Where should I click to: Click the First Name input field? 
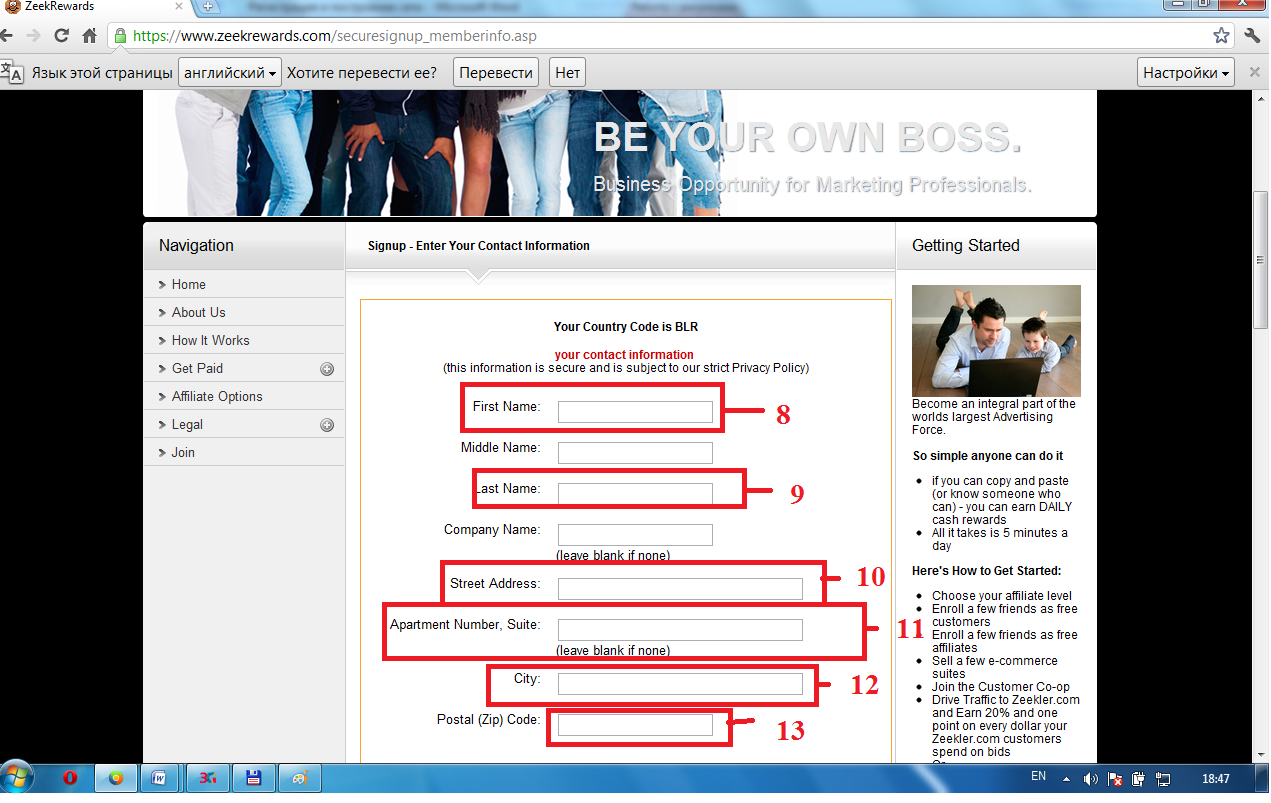pos(635,412)
